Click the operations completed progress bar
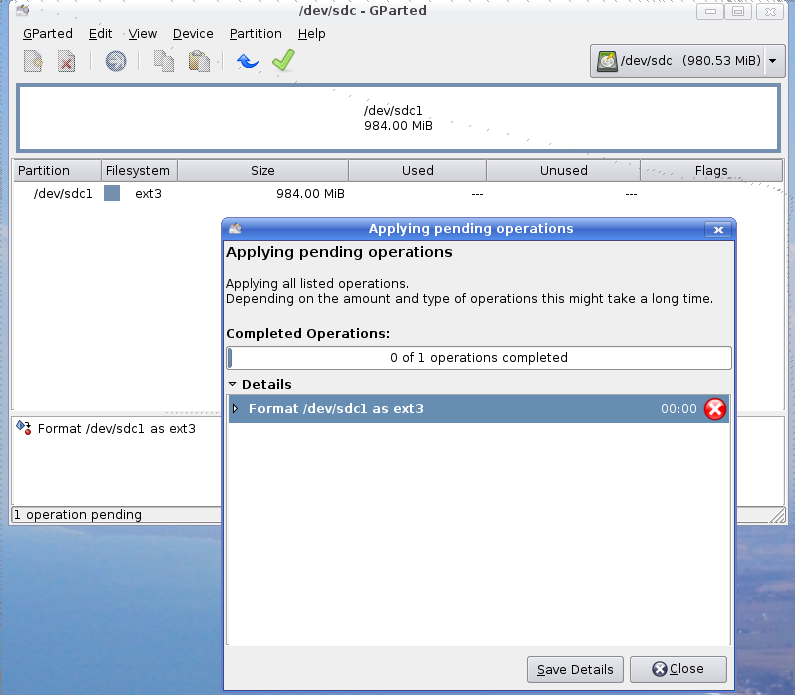The width and height of the screenshot is (795, 695). click(x=479, y=358)
